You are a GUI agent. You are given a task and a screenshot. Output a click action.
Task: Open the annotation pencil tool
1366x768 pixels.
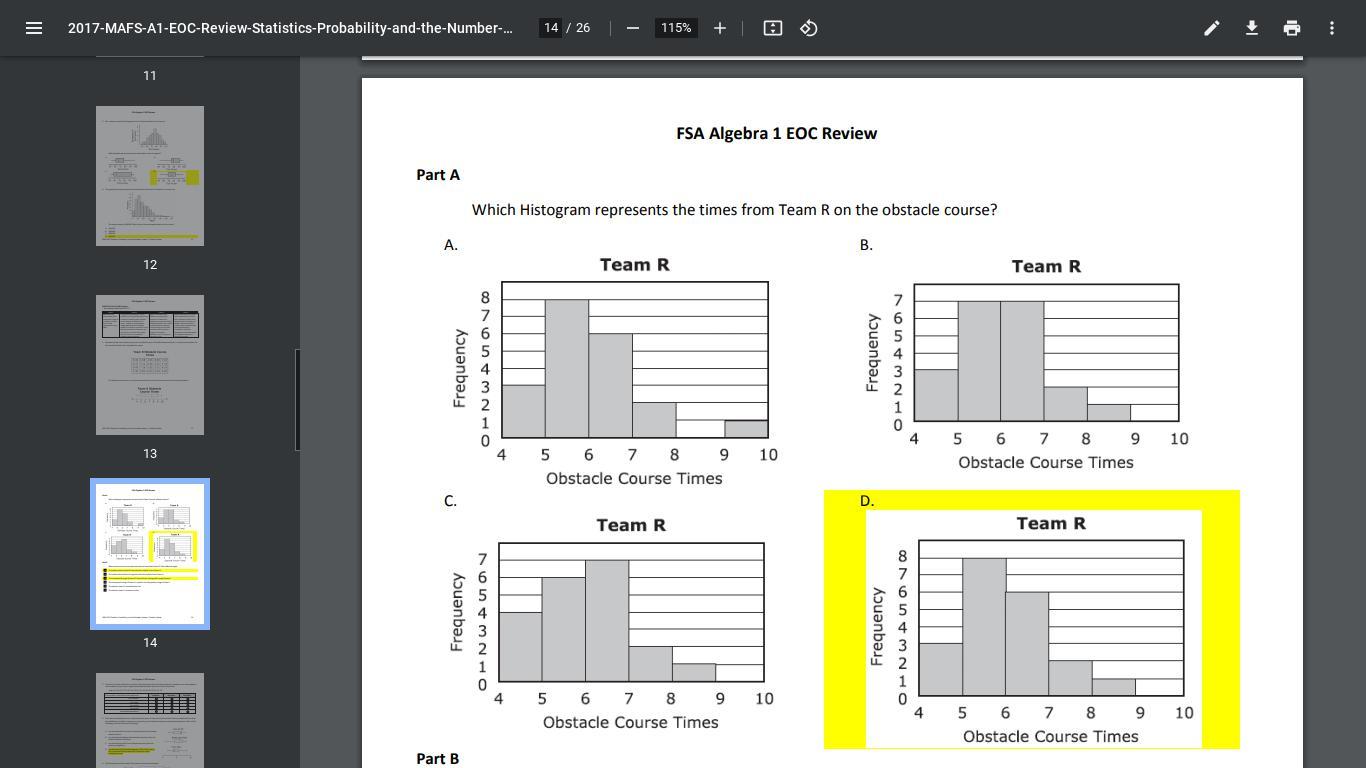[1211, 28]
